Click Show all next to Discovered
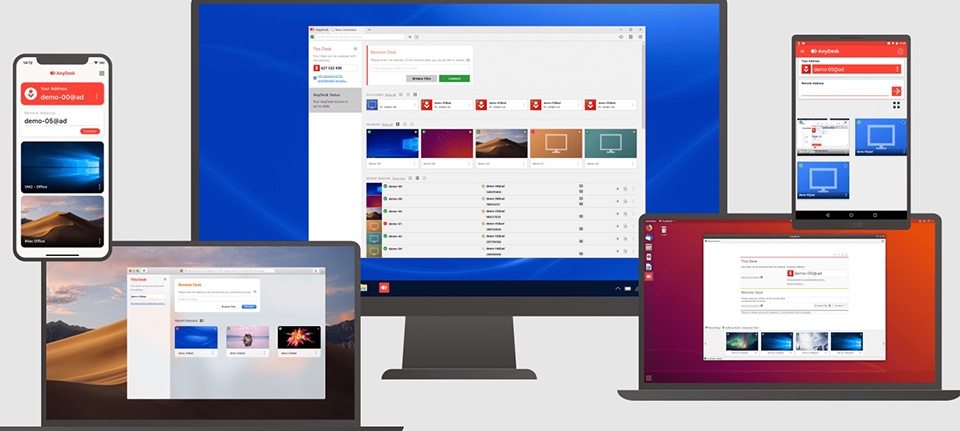Image resolution: width=960 pixels, height=431 pixels. tap(390, 95)
